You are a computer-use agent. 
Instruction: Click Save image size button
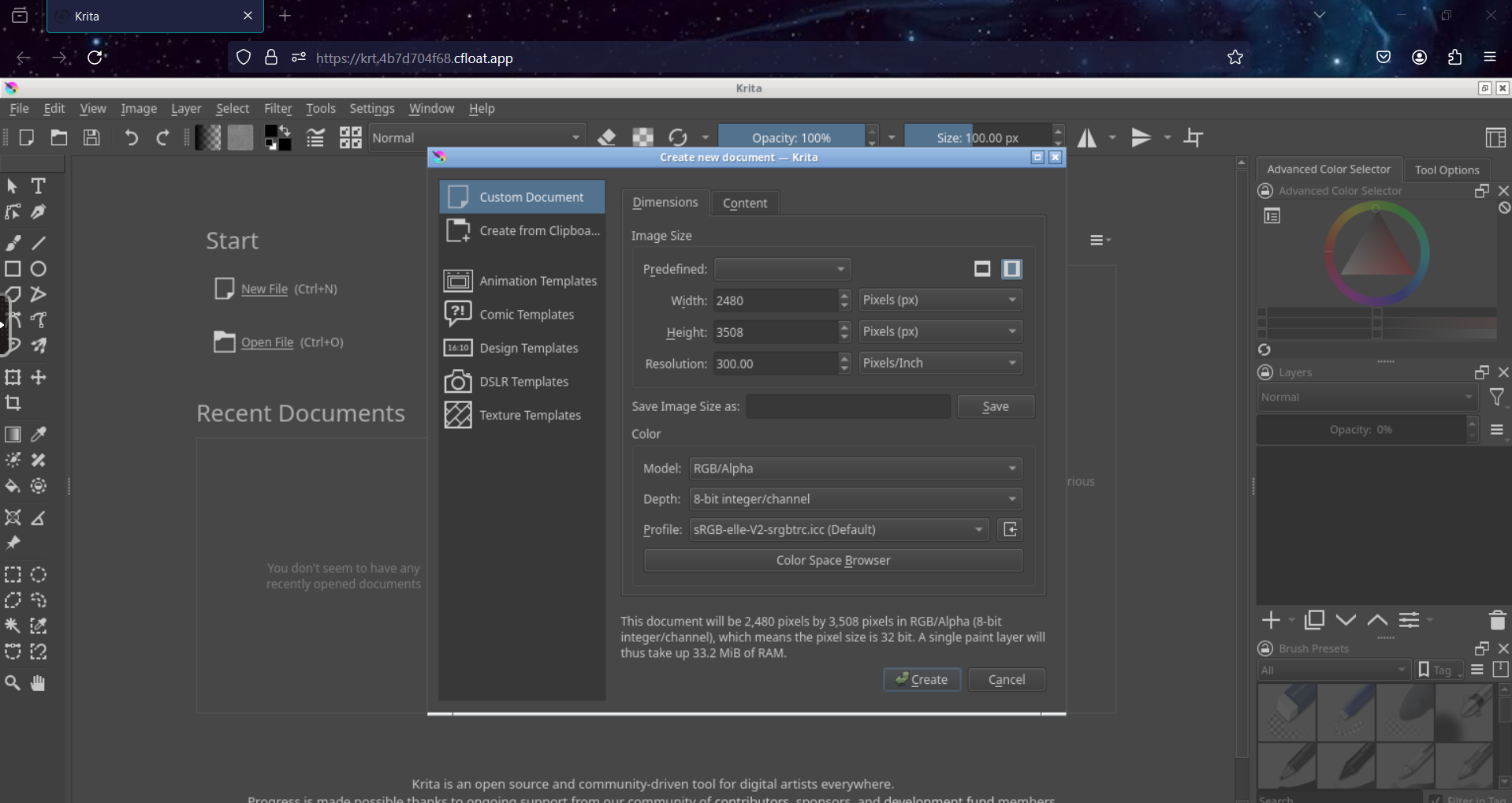pos(996,406)
